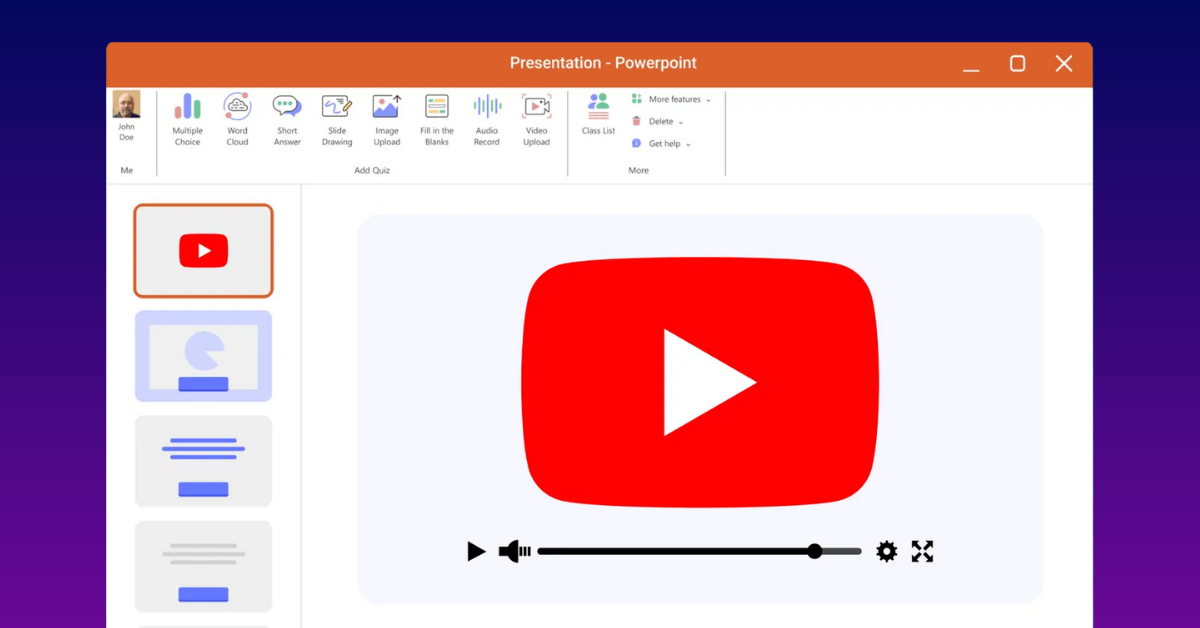Minimize the Presentation - Powerpoint window
The width and height of the screenshot is (1200, 628).
point(971,69)
